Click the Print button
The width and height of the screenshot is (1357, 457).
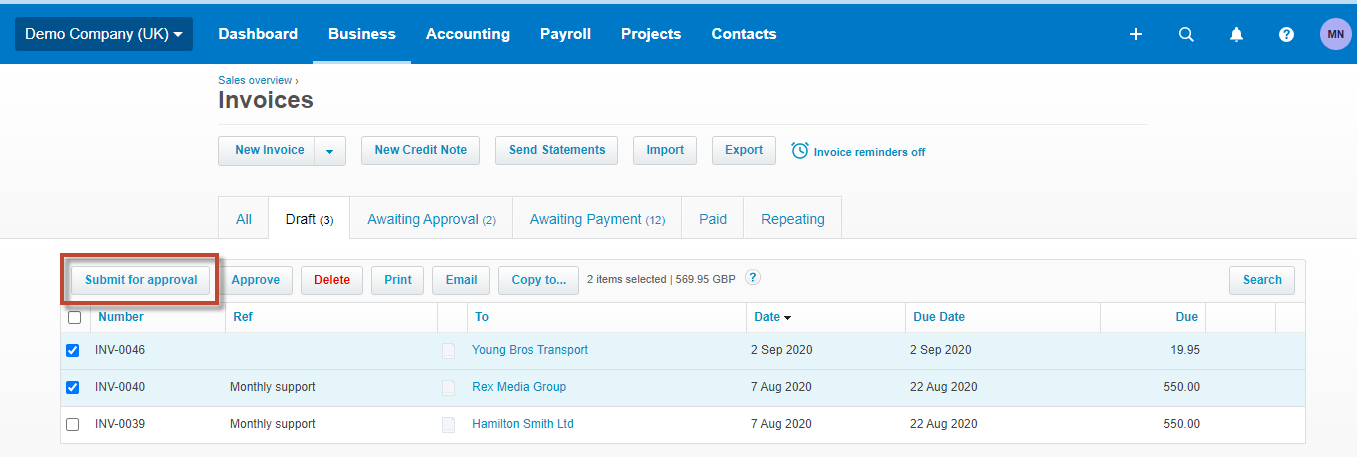pos(398,280)
